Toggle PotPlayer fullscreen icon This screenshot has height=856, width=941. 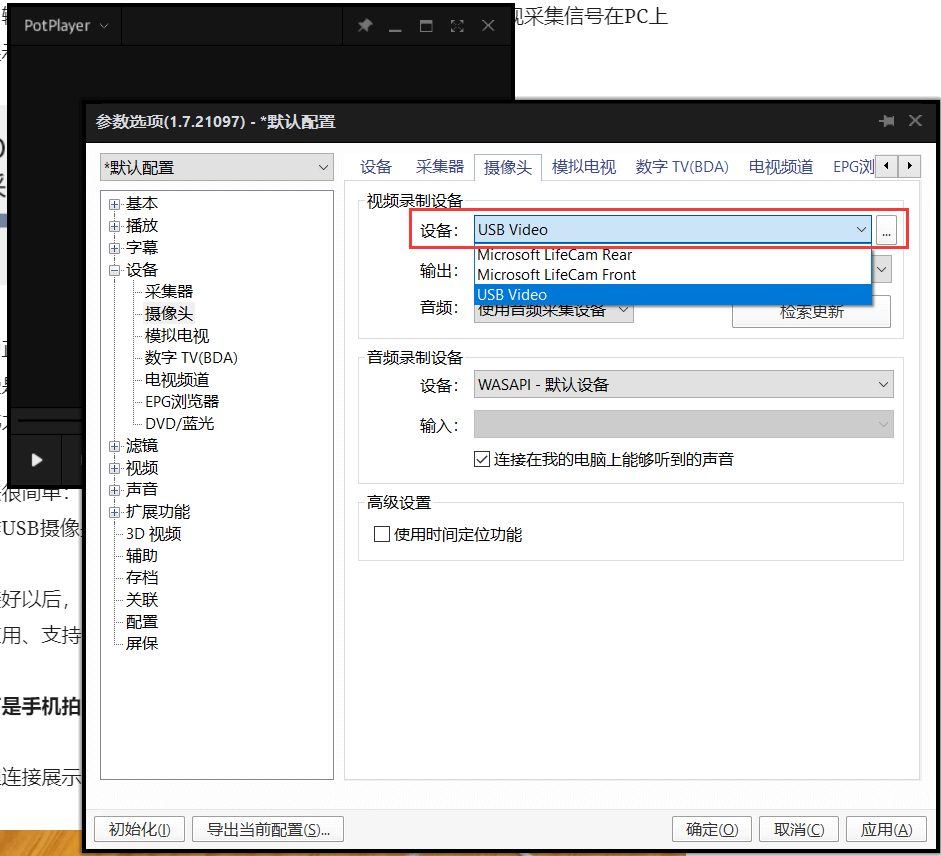[x=457, y=26]
